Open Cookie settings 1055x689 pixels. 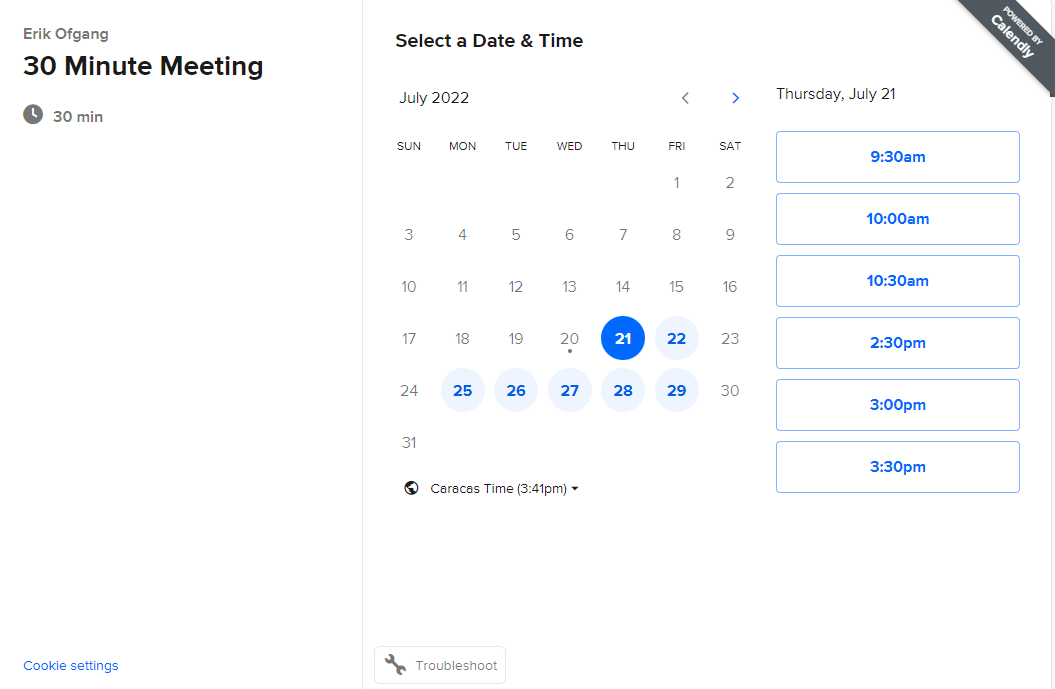70,665
